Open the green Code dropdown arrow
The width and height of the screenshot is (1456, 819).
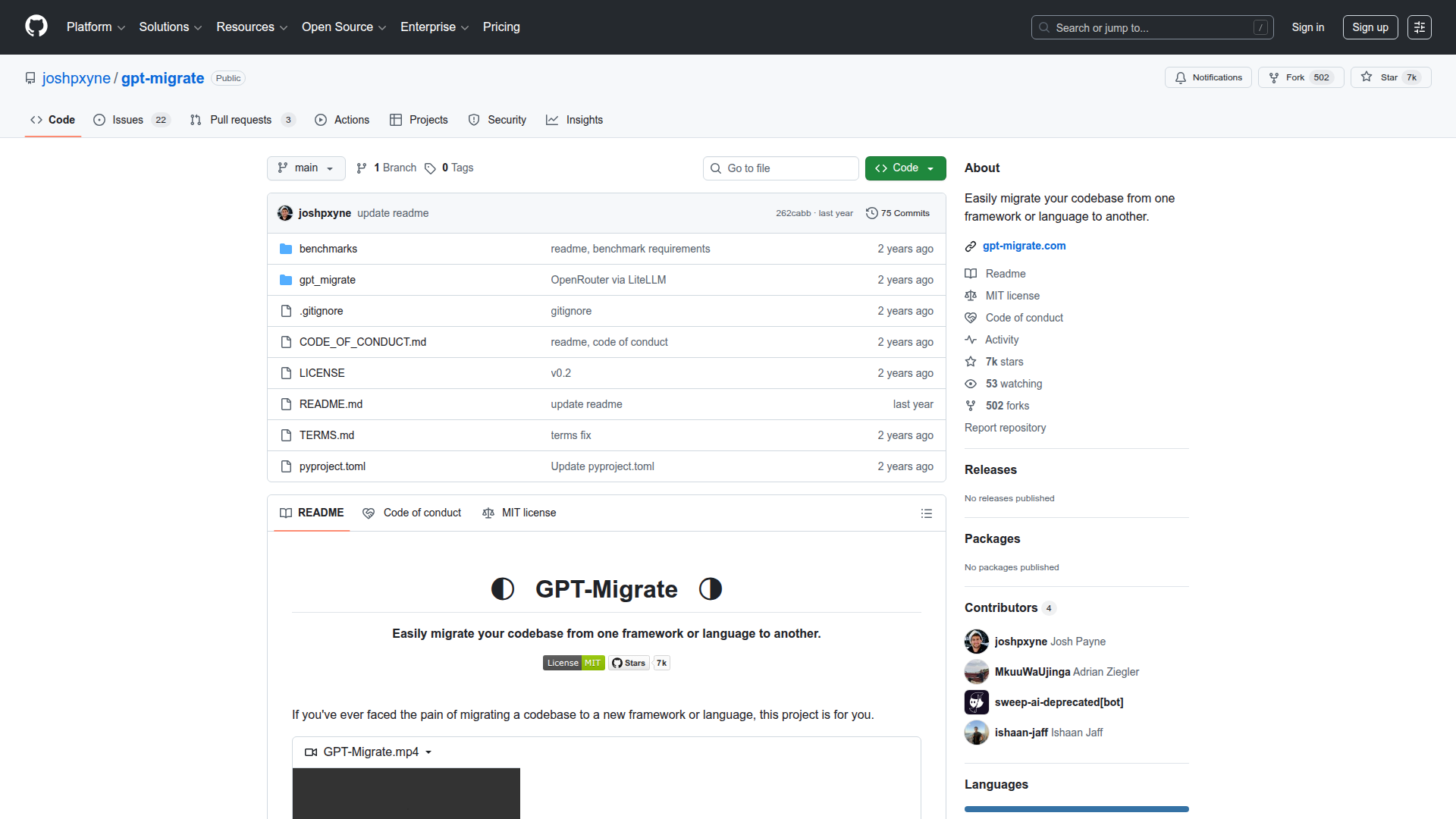click(x=930, y=168)
